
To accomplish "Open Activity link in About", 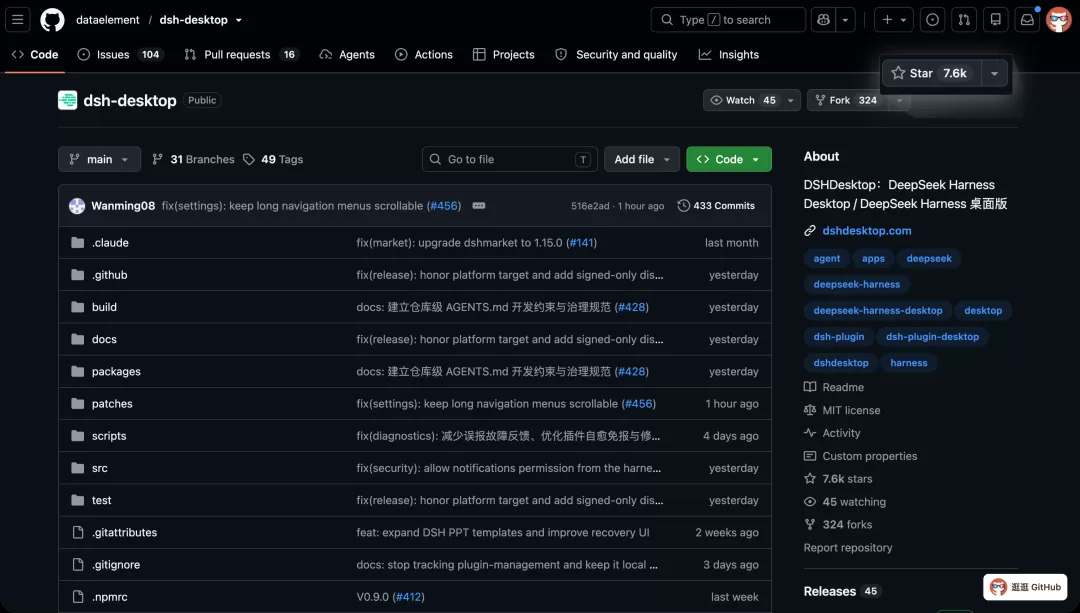I will pyautogui.click(x=832, y=433).
